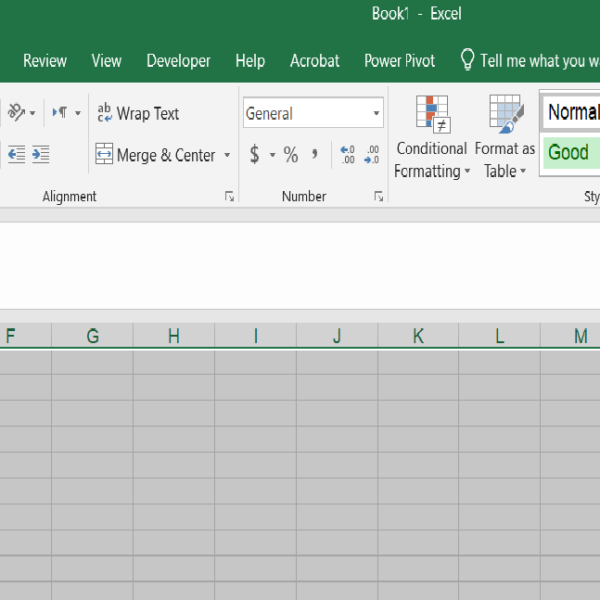The width and height of the screenshot is (600, 600).
Task: Click the lightbulb Tell me icon
Action: (467, 60)
